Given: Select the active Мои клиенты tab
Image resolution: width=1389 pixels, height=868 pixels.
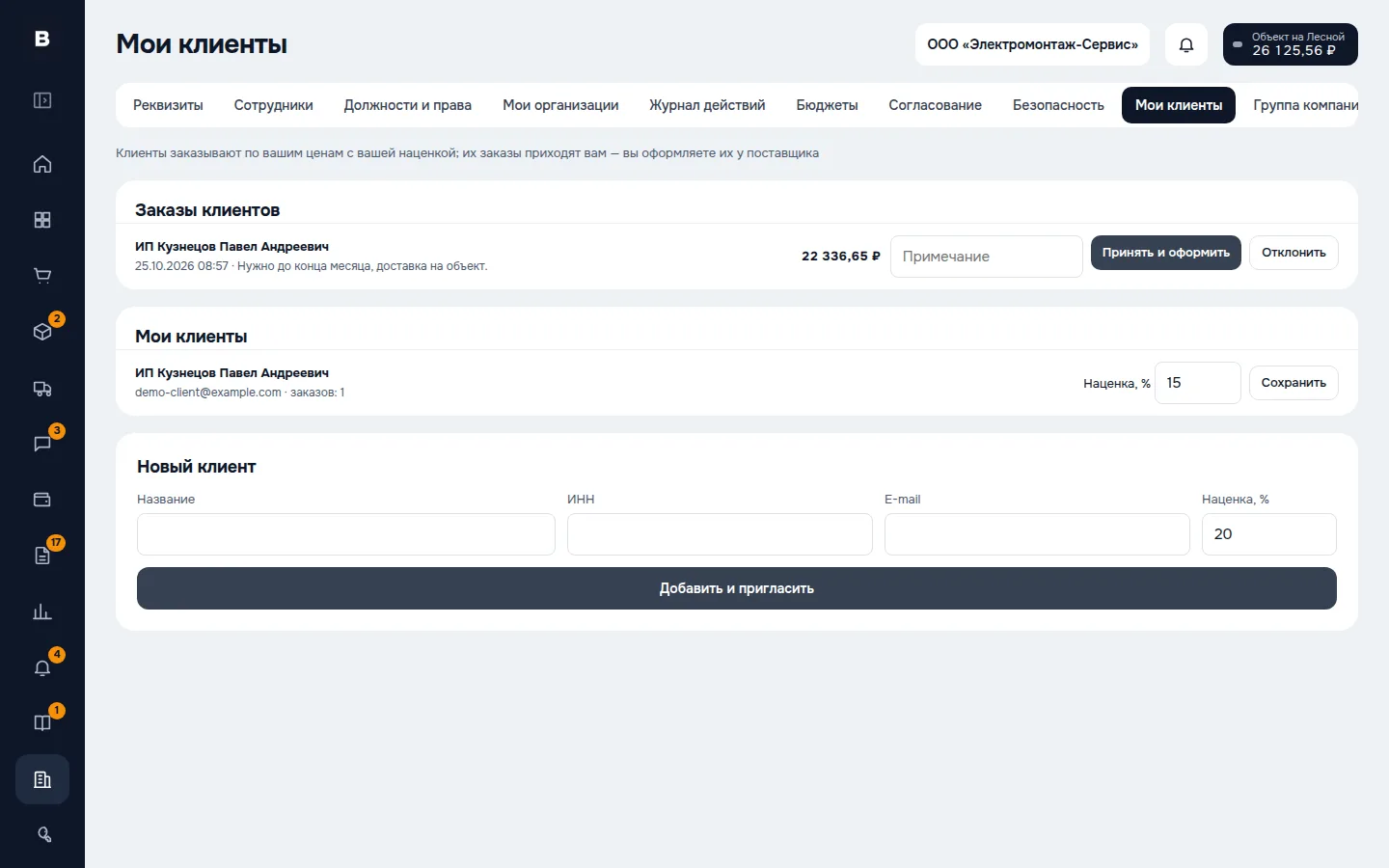Looking at the screenshot, I should (1179, 105).
